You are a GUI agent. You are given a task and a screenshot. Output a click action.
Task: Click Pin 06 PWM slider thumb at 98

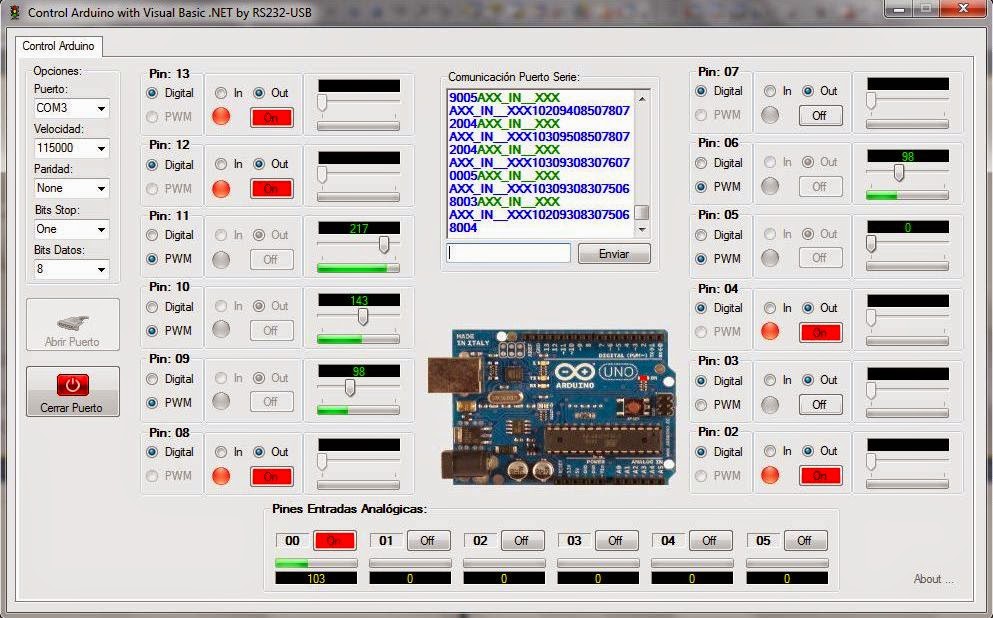pyautogui.click(x=899, y=172)
